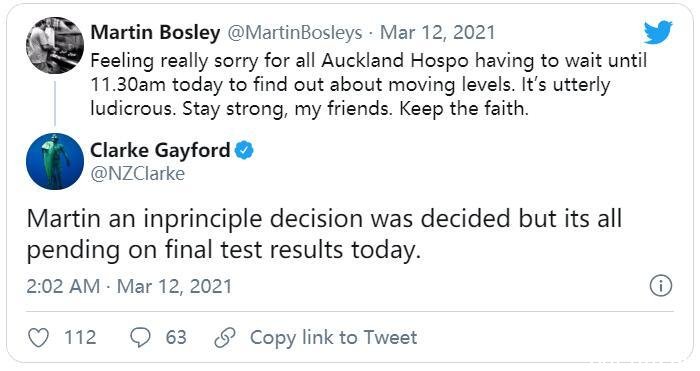700x371 pixels.
Task: Open replies via the speech bubble icon
Action: tap(140, 338)
